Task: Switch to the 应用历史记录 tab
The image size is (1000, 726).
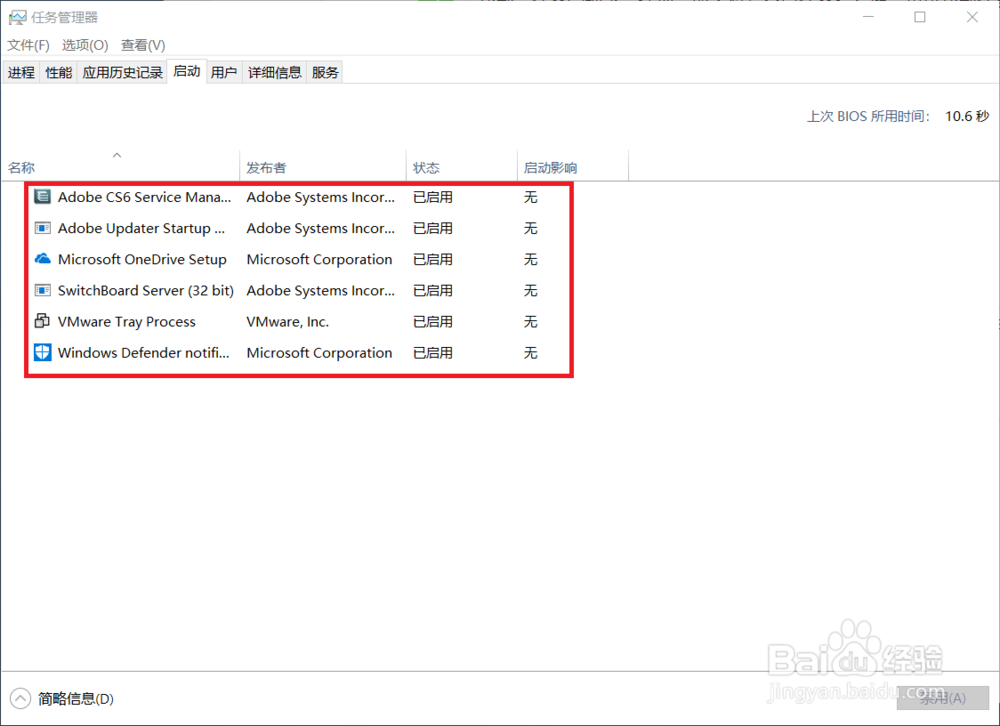Action: 122,72
